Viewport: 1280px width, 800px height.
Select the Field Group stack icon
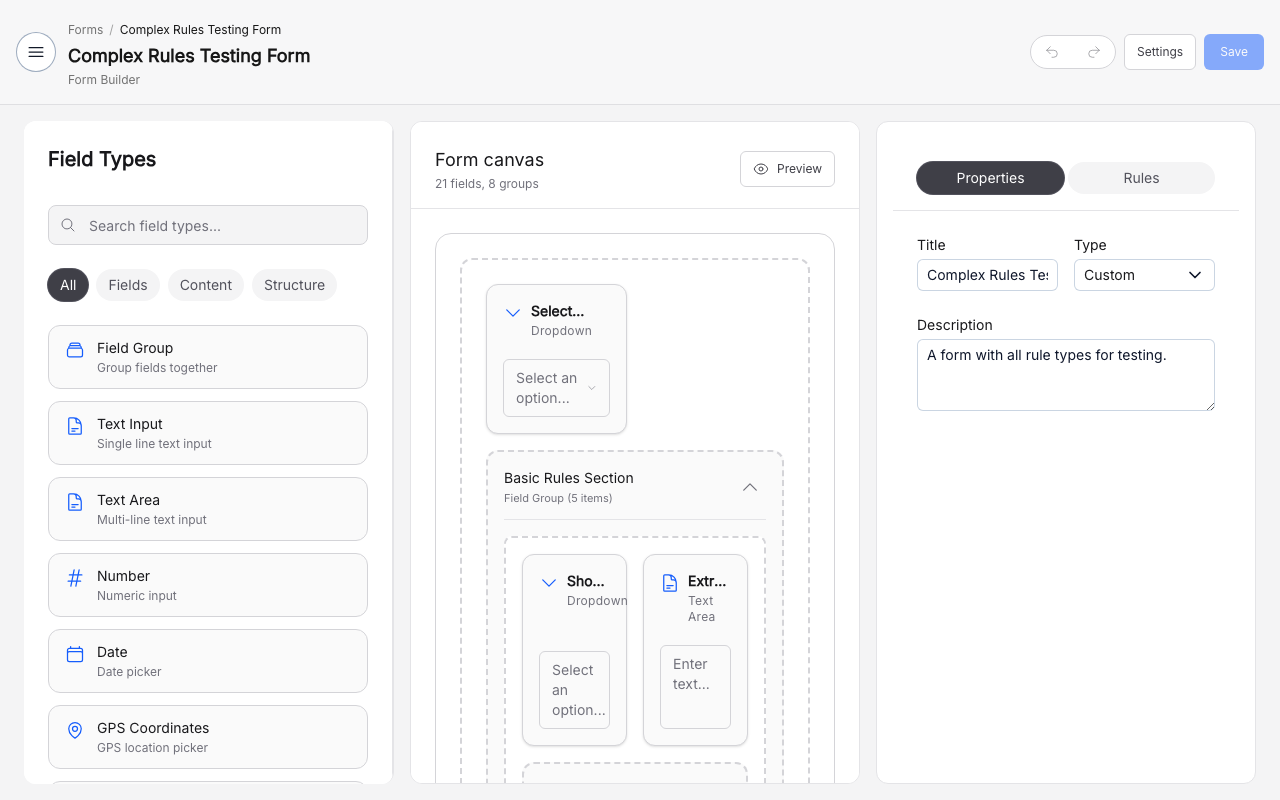[x=75, y=349]
